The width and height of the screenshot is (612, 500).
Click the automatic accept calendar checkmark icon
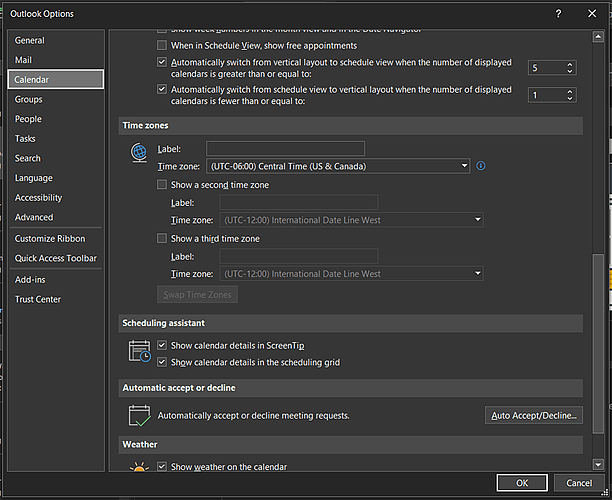[x=139, y=415]
